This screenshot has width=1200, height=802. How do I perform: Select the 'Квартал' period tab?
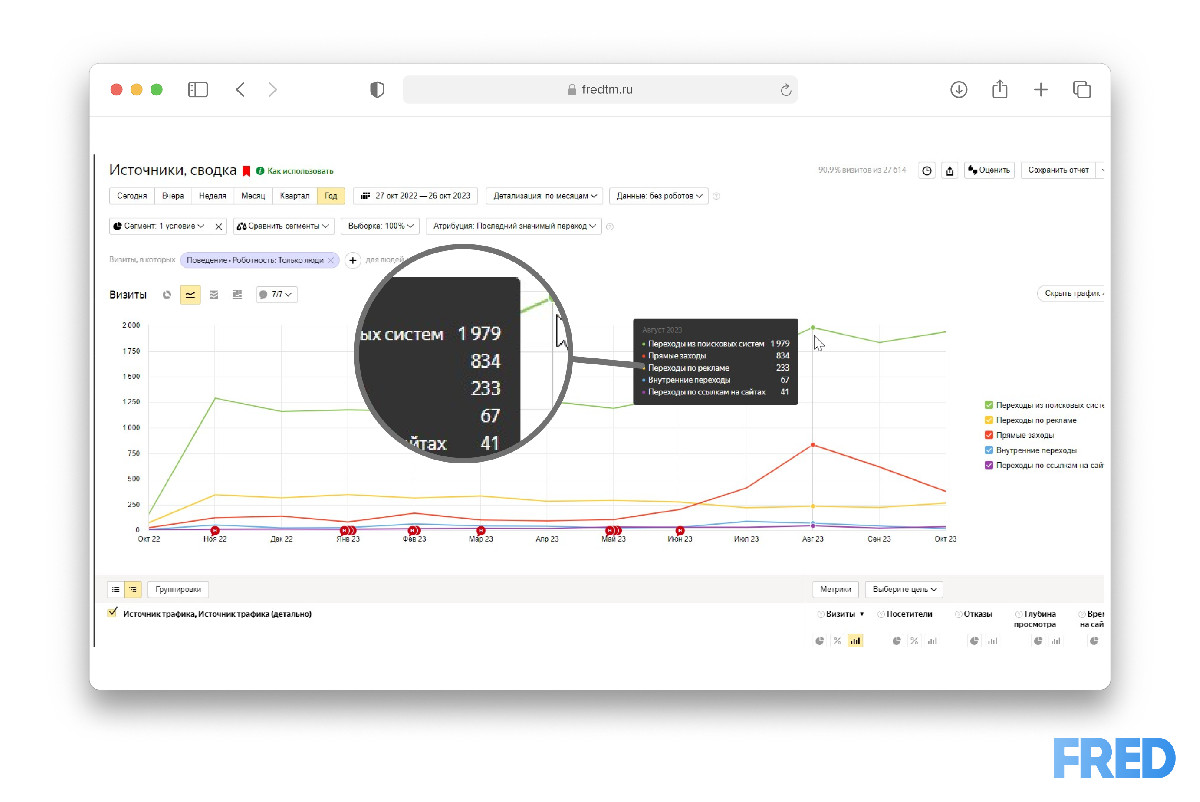(294, 196)
